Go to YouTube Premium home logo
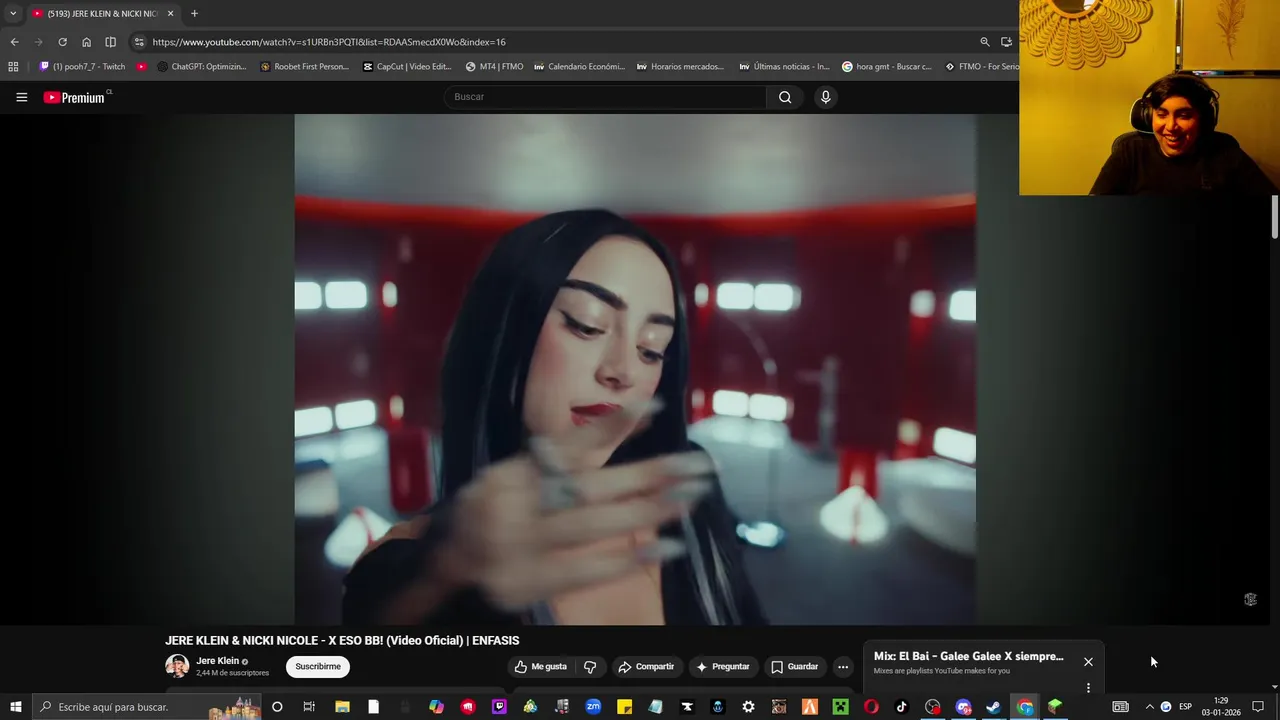The width and height of the screenshot is (1280, 720). coord(76,97)
